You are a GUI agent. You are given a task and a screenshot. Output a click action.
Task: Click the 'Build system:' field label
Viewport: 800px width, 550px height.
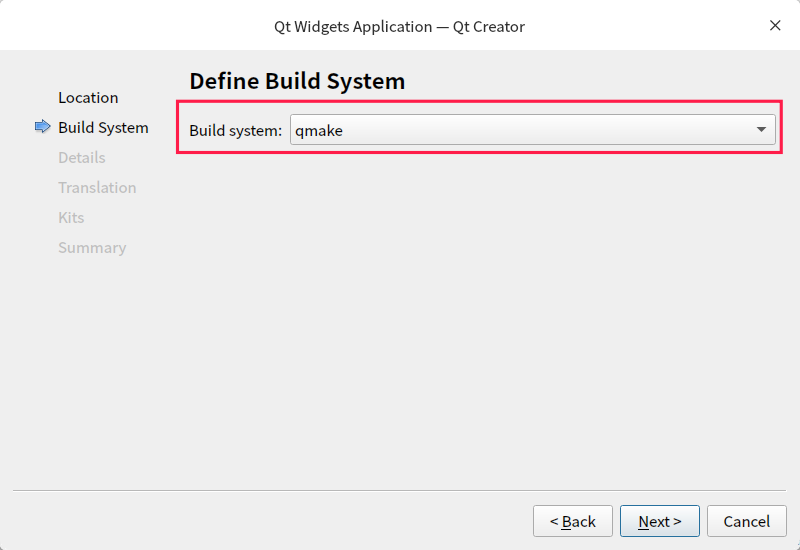[x=235, y=131]
